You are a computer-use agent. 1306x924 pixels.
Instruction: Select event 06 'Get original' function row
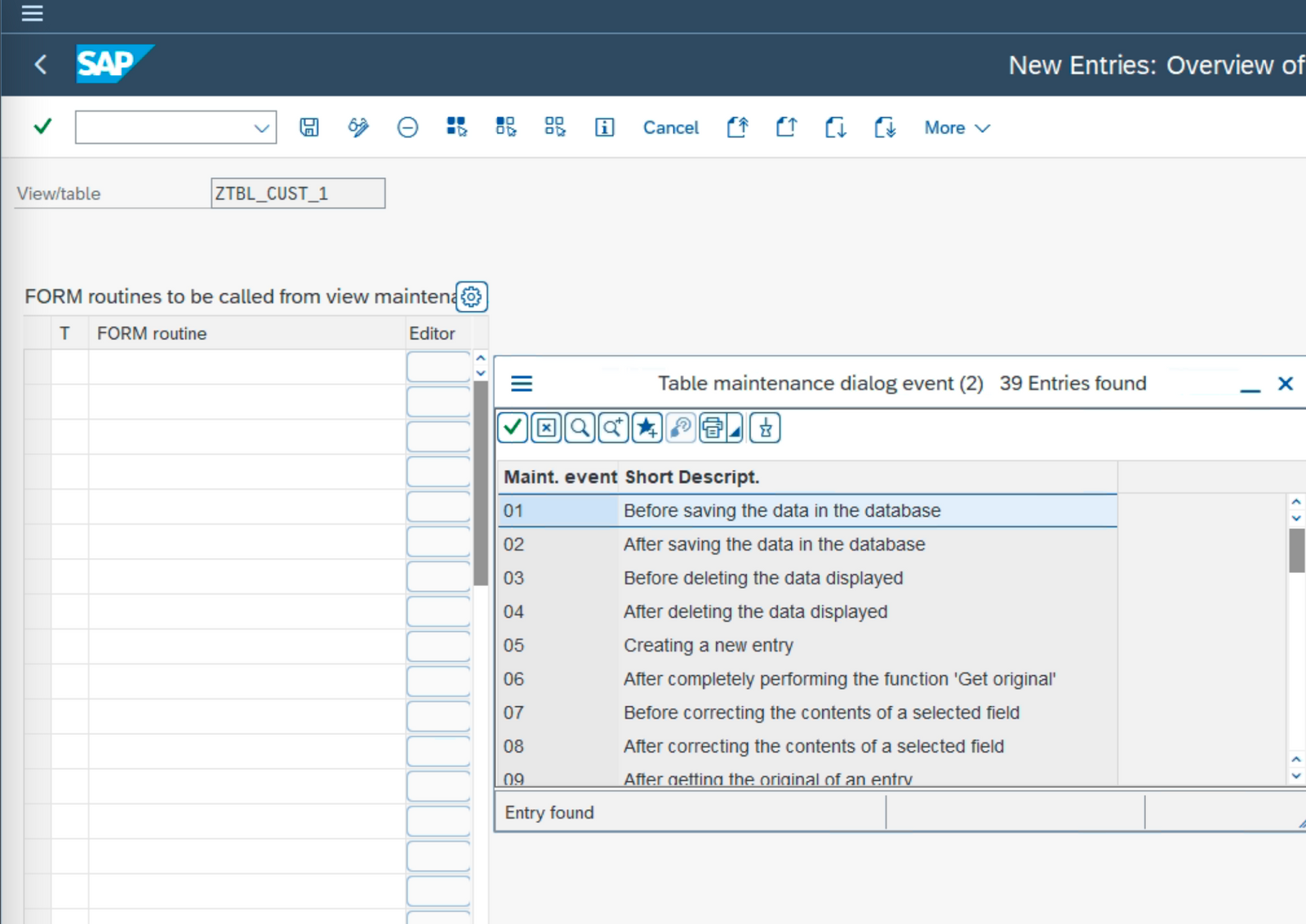(x=807, y=679)
